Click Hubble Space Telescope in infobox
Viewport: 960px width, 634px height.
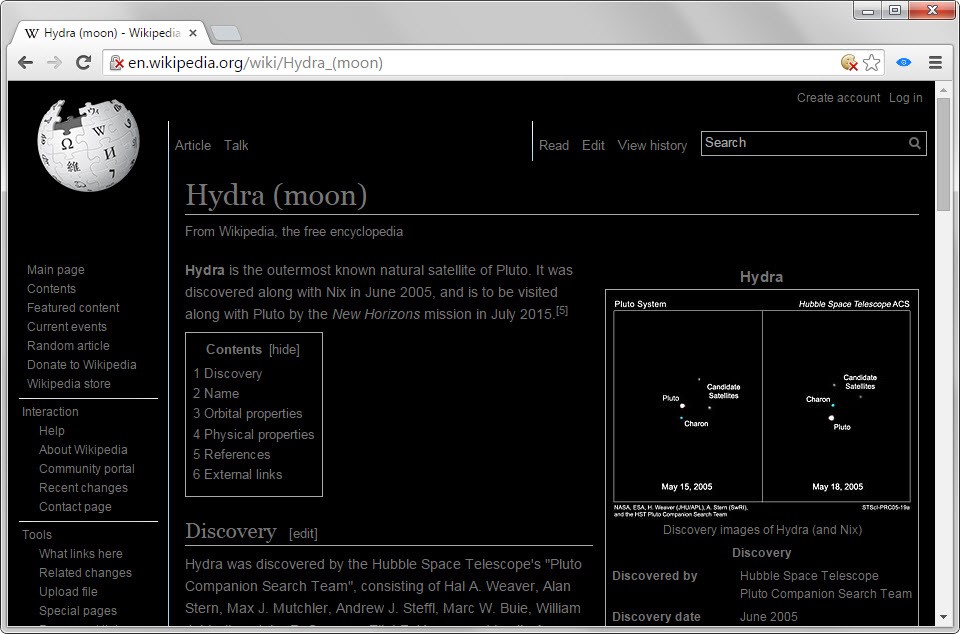(809, 576)
